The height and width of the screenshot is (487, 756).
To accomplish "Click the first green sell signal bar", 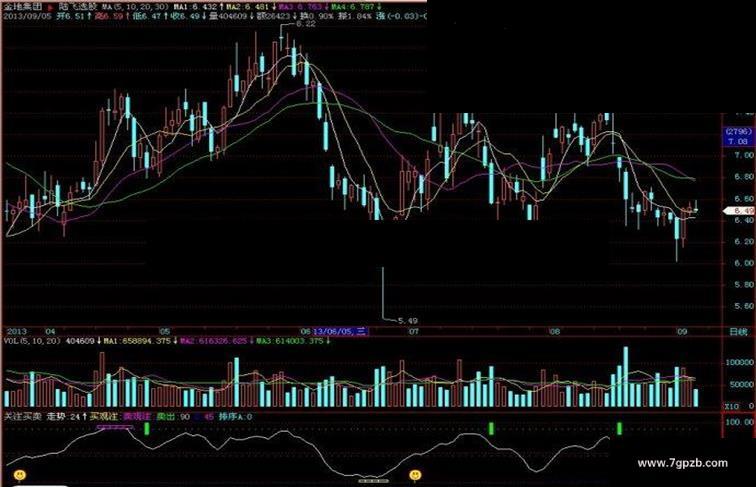I will coord(147,428).
